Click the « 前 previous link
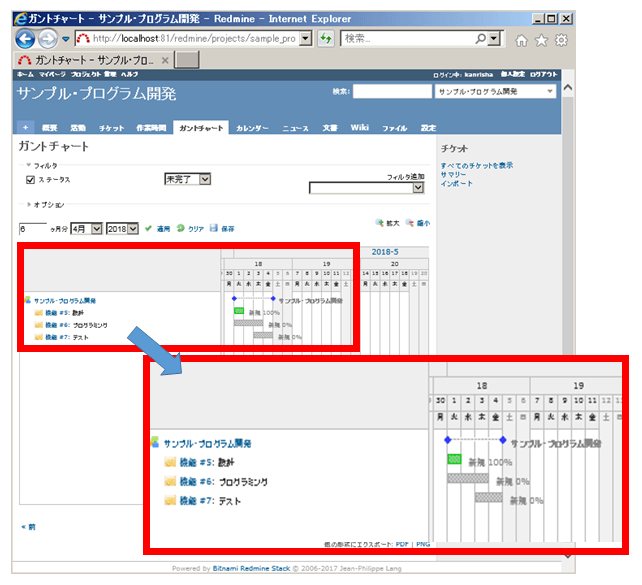Viewport: 642px width, 585px height. 28,527
